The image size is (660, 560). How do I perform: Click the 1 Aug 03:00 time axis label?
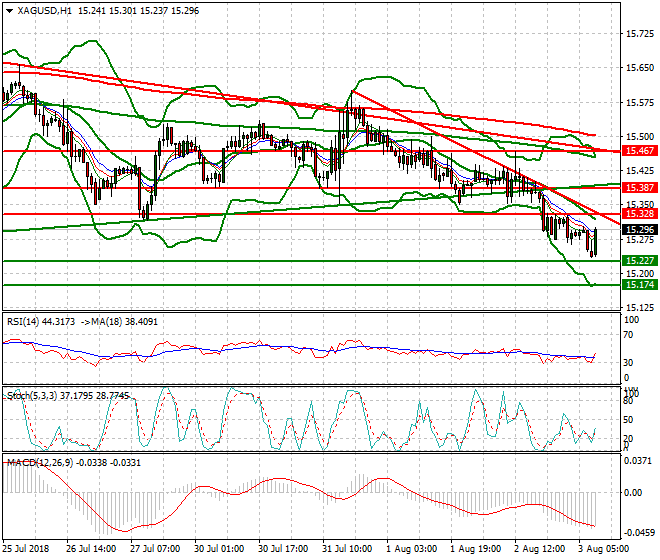click(411, 549)
